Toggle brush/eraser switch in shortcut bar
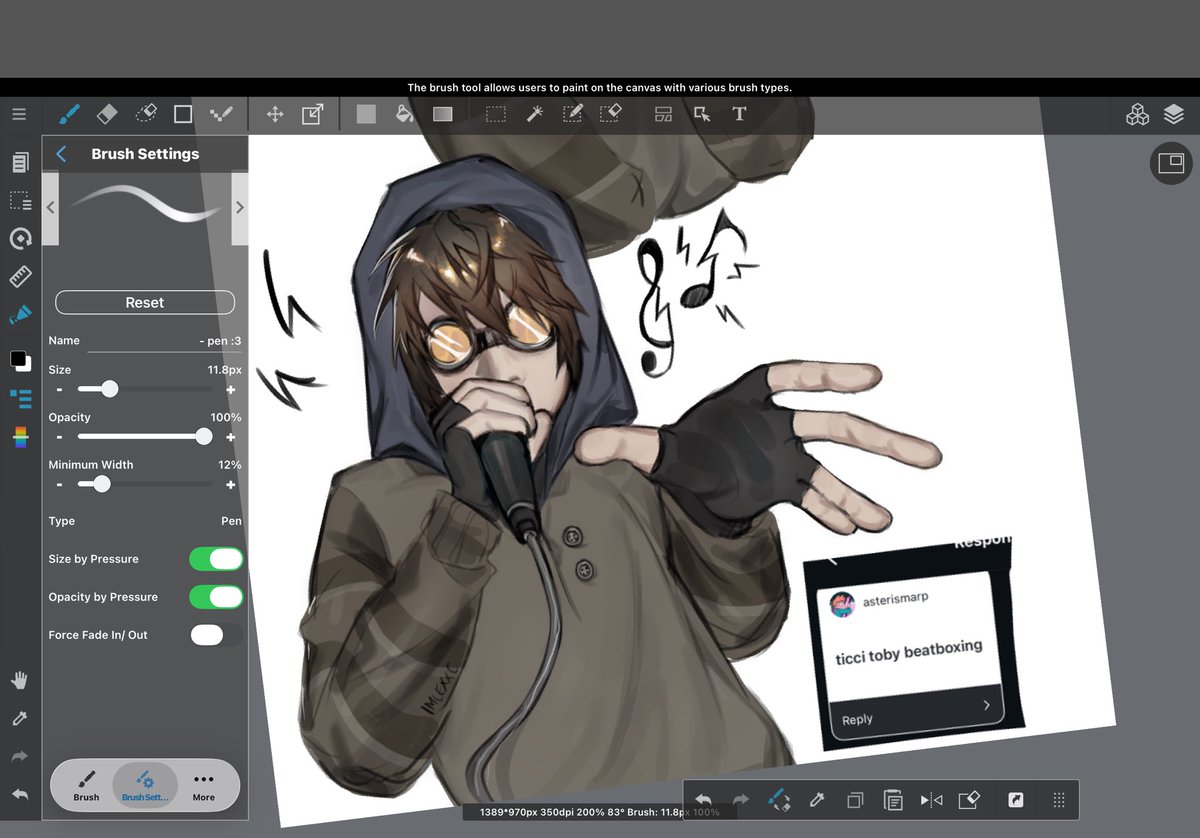This screenshot has width=1200, height=838. [778, 800]
